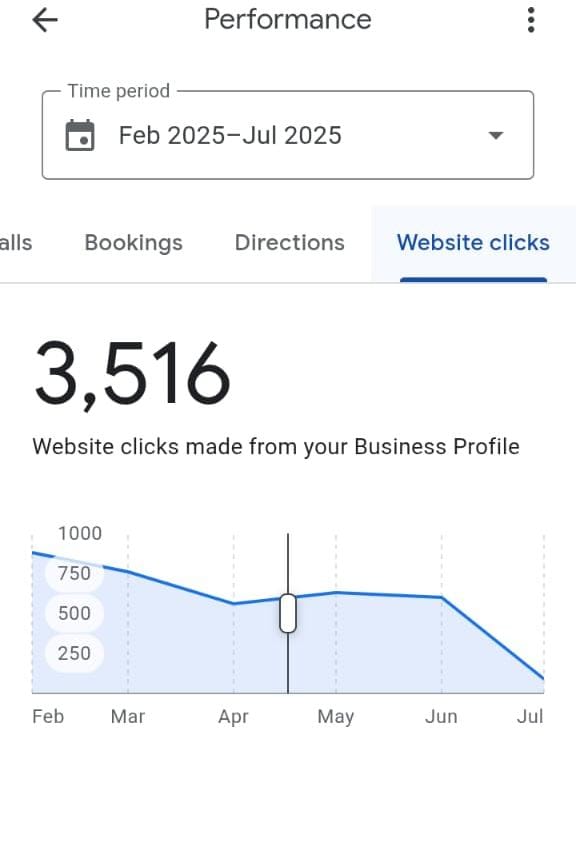
Task: Click the Jun label on chart axis
Action: (x=441, y=716)
